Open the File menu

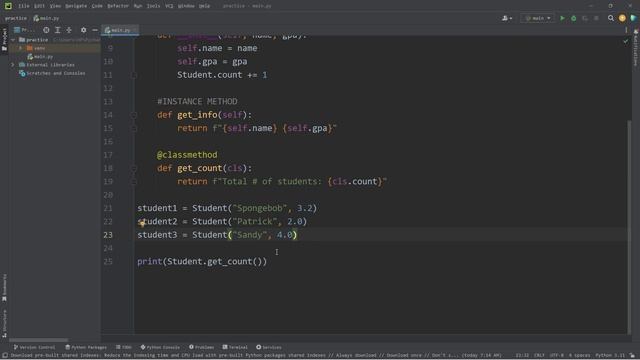pos(24,6)
